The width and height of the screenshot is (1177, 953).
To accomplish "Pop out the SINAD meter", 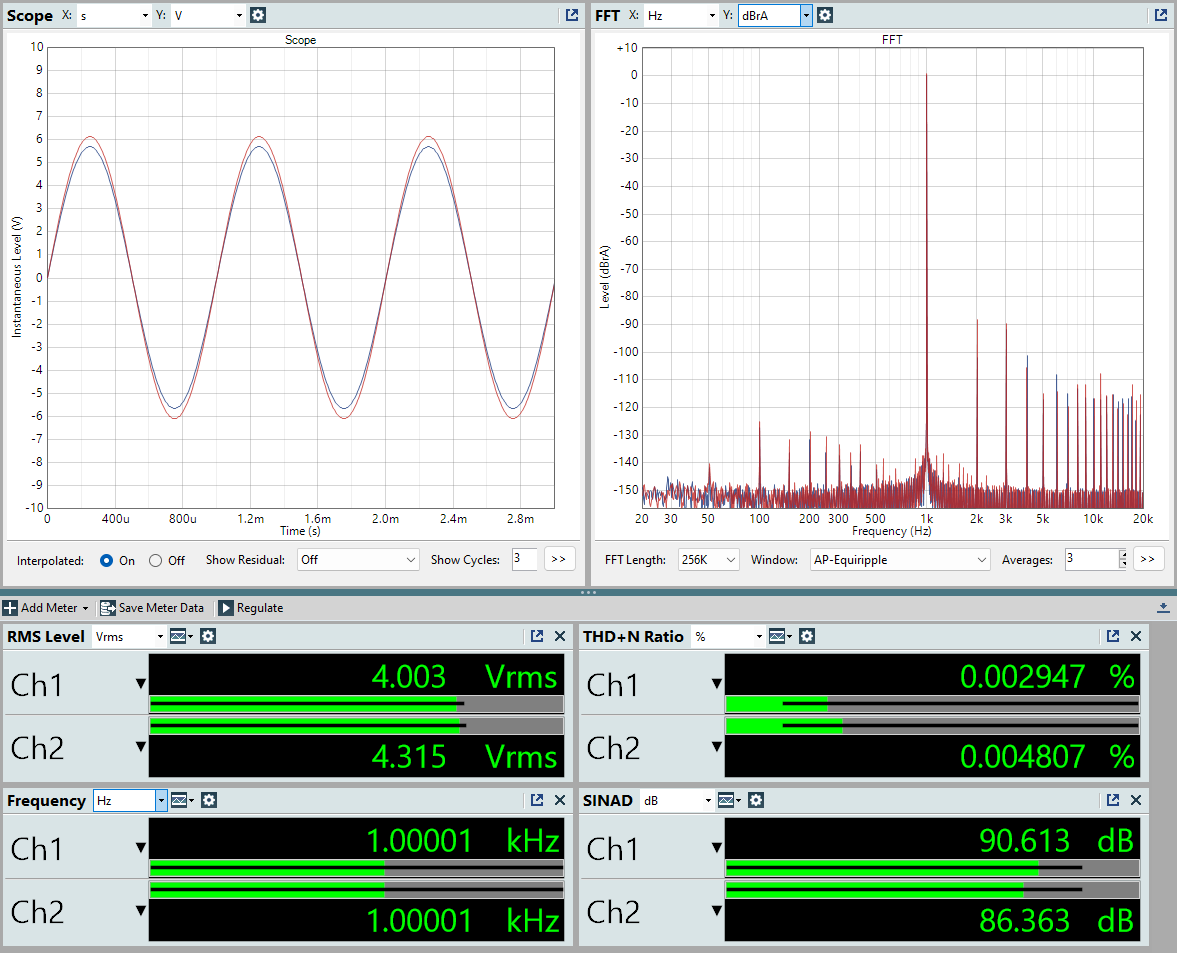I will [1112, 801].
